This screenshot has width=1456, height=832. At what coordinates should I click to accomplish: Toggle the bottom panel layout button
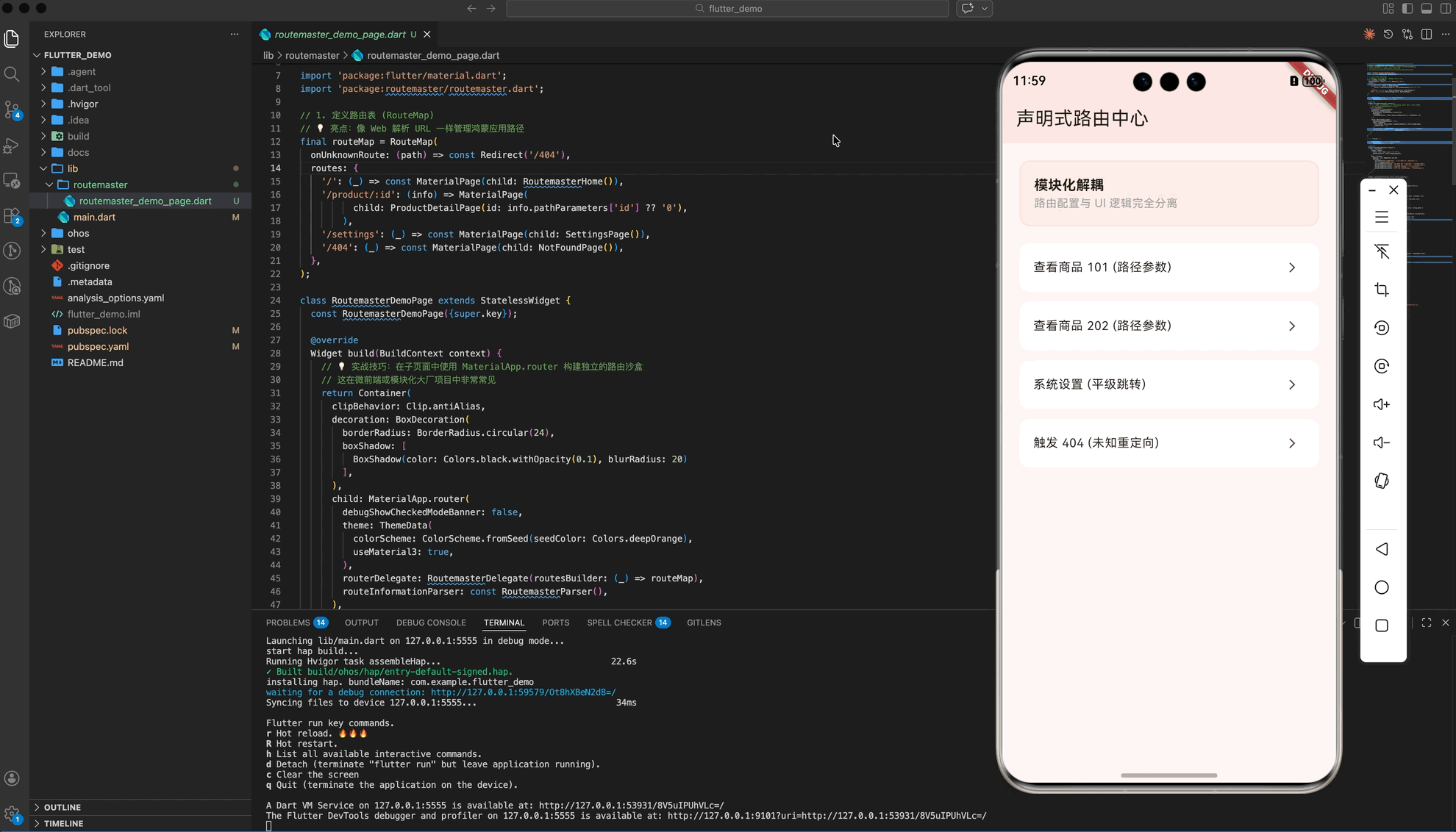(x=1427, y=9)
